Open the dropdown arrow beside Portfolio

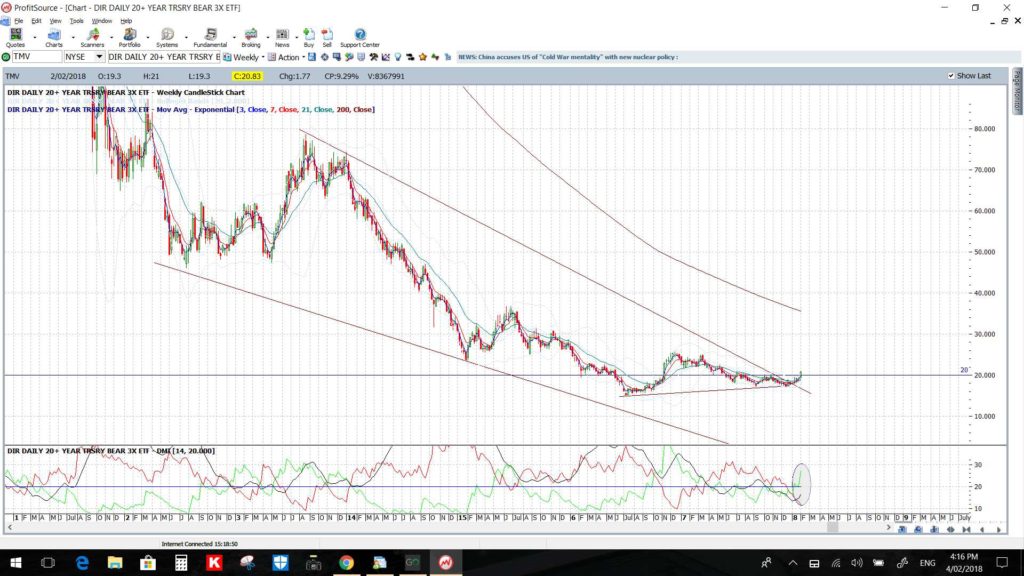[x=148, y=38]
